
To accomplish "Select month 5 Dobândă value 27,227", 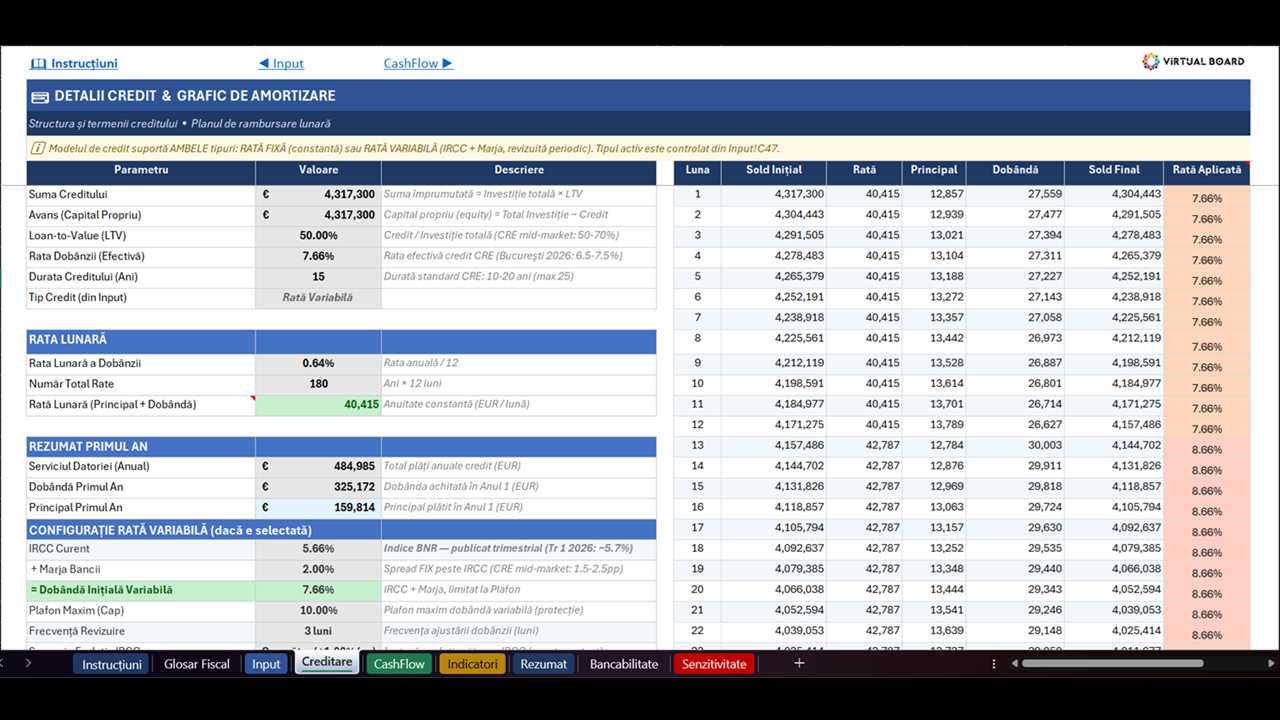I will pyautogui.click(x=1015, y=277).
